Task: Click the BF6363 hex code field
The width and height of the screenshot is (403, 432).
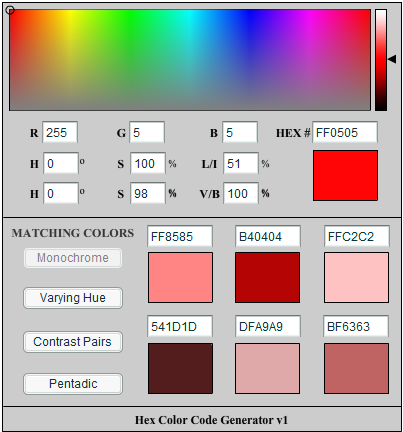Action: (356, 326)
